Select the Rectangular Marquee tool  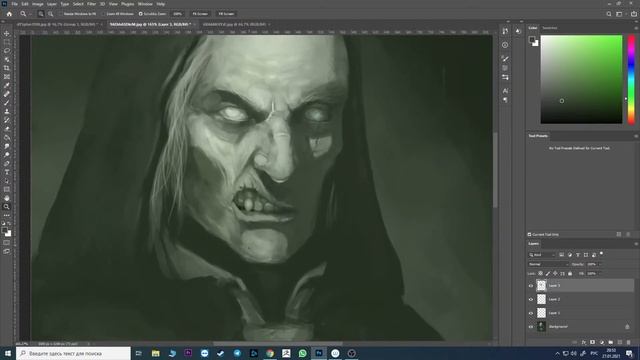(x=7, y=42)
